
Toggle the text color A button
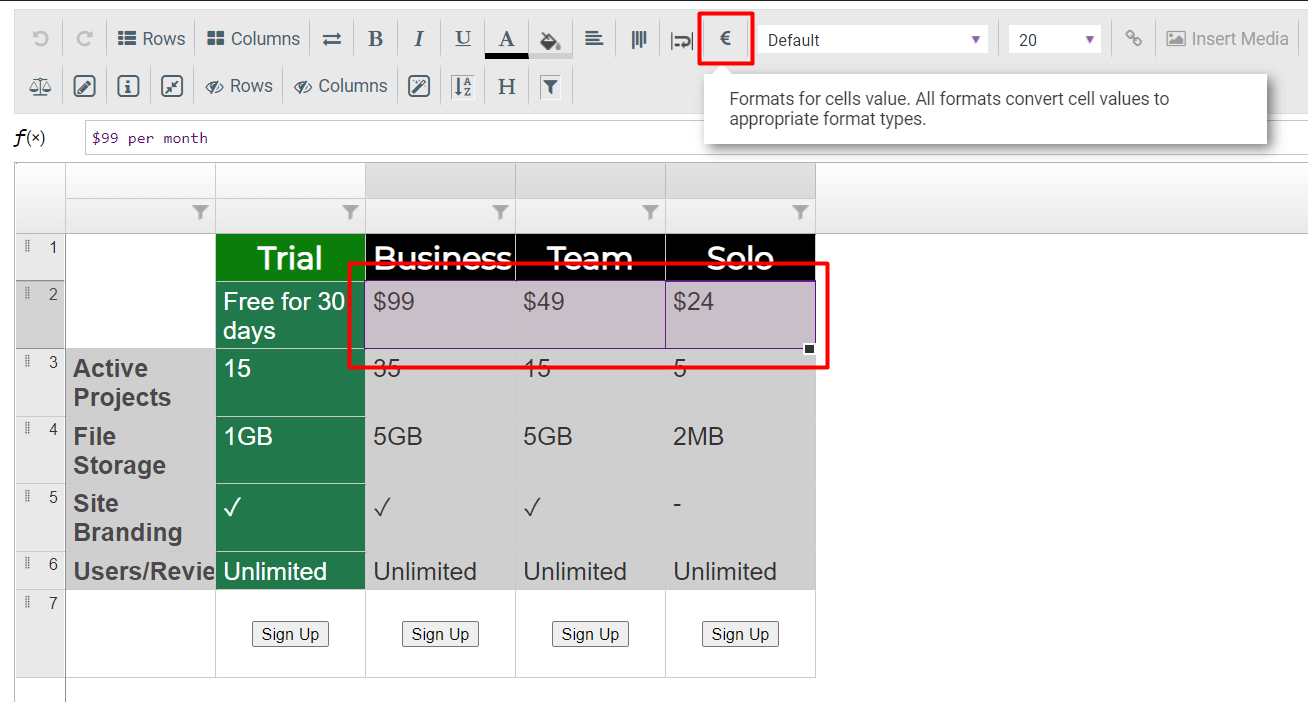coord(506,38)
